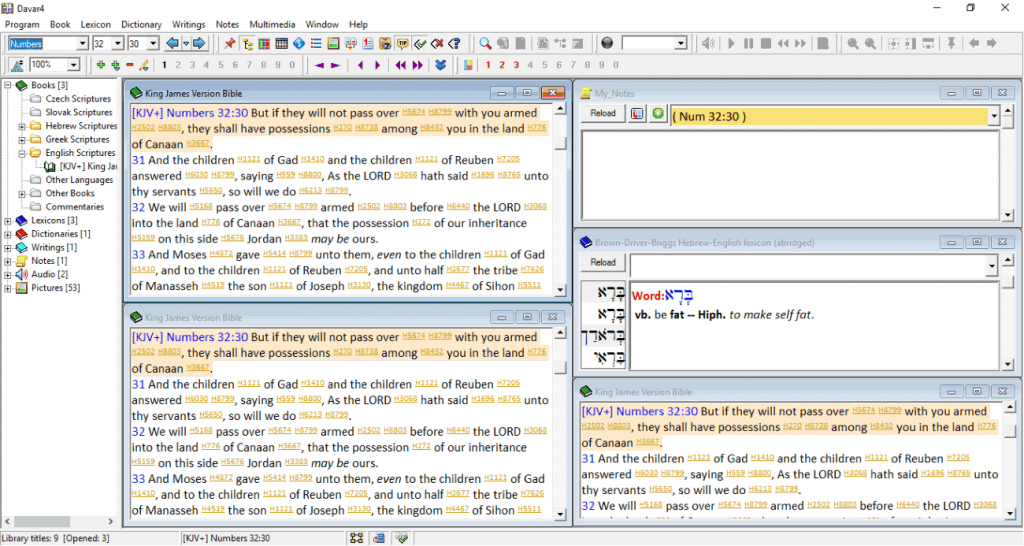Click the color palette highlighter icon
This screenshot has height=546, width=1024.
pyautogui.click(x=468, y=65)
